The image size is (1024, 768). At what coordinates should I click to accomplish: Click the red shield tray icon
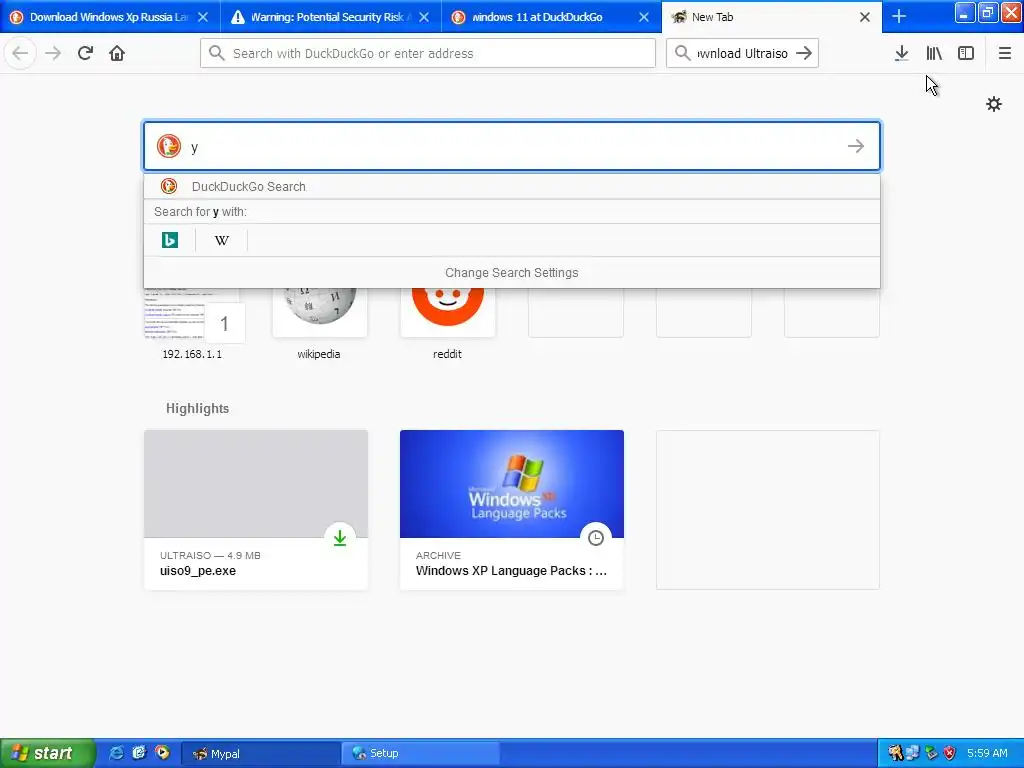coord(950,754)
